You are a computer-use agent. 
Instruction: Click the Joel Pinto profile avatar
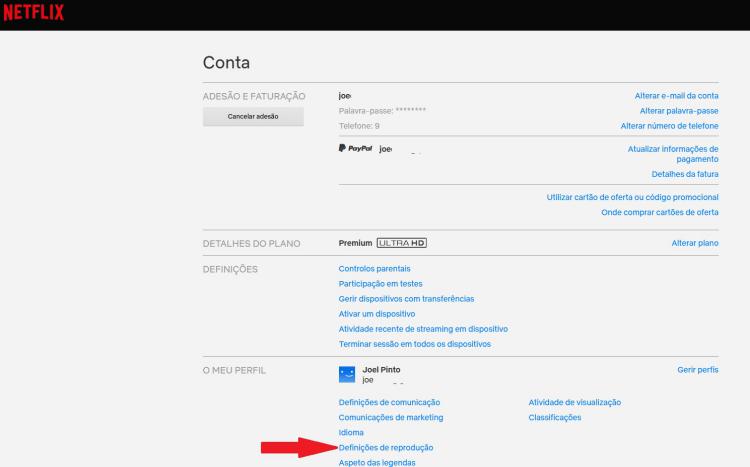[347, 374]
